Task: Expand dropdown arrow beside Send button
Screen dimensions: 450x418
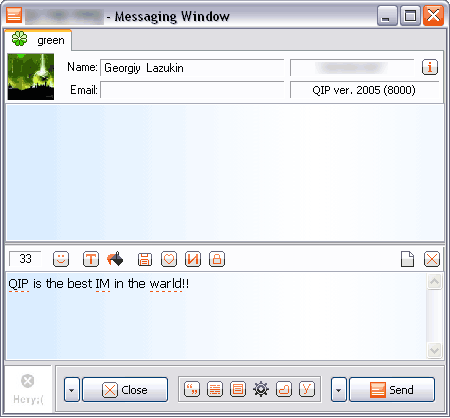Action: tap(339, 390)
